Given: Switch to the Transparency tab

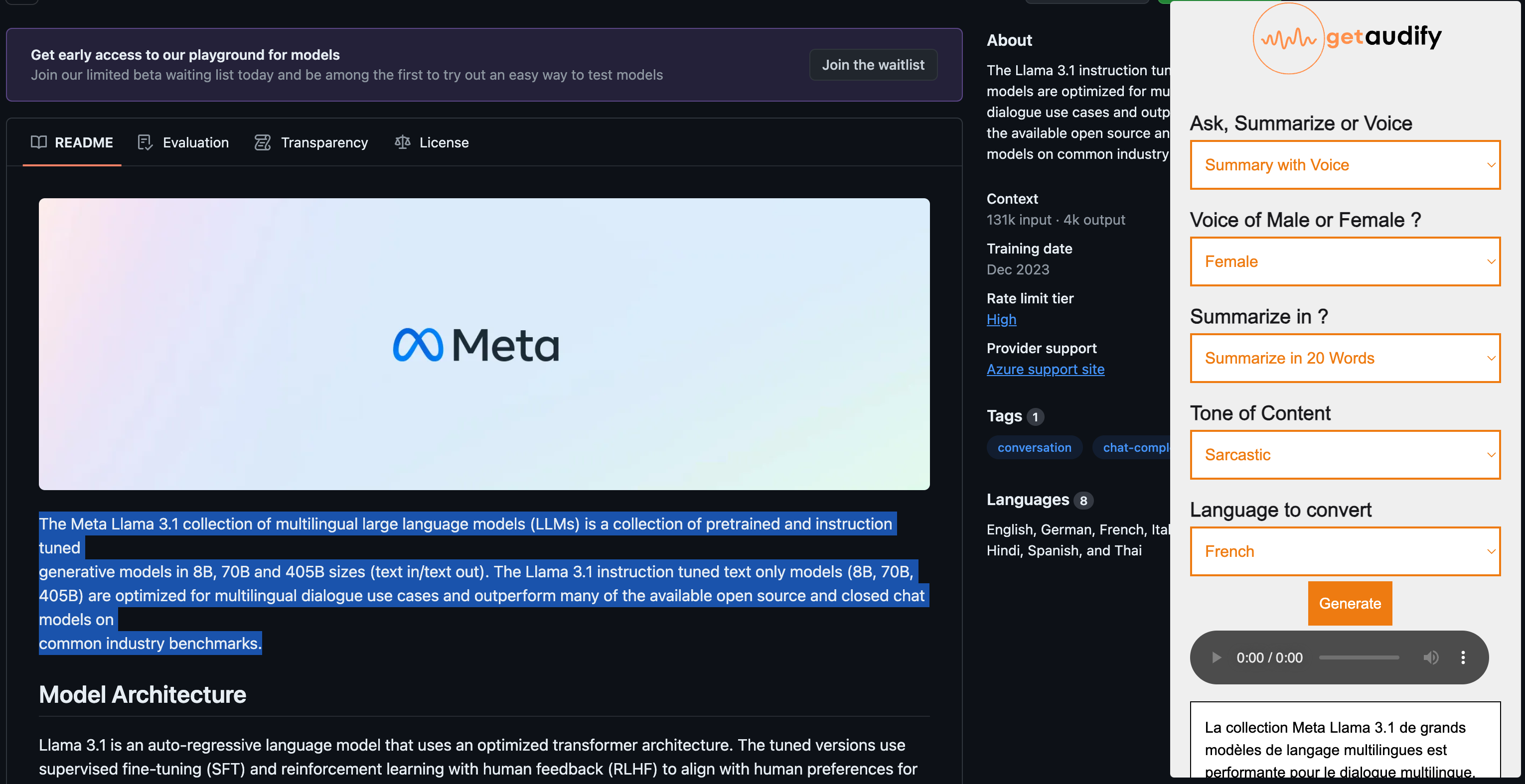Looking at the screenshot, I should pos(311,142).
